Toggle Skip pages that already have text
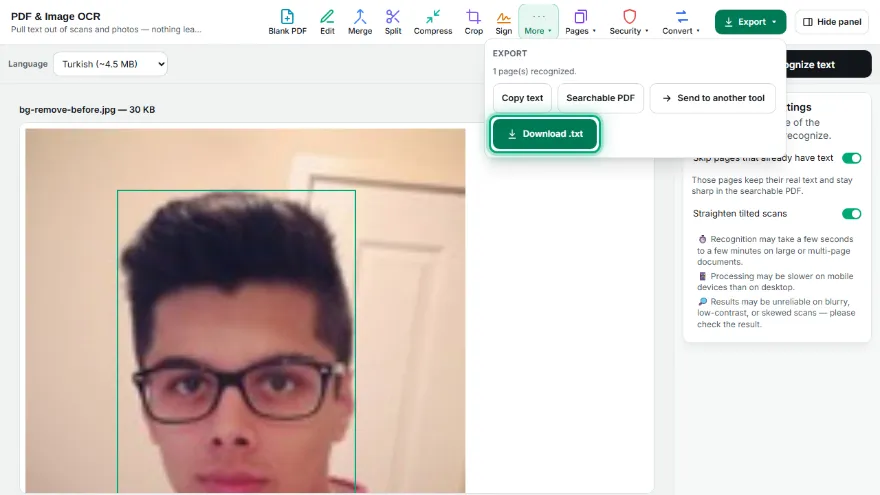880x495 pixels. pyautogui.click(x=851, y=158)
